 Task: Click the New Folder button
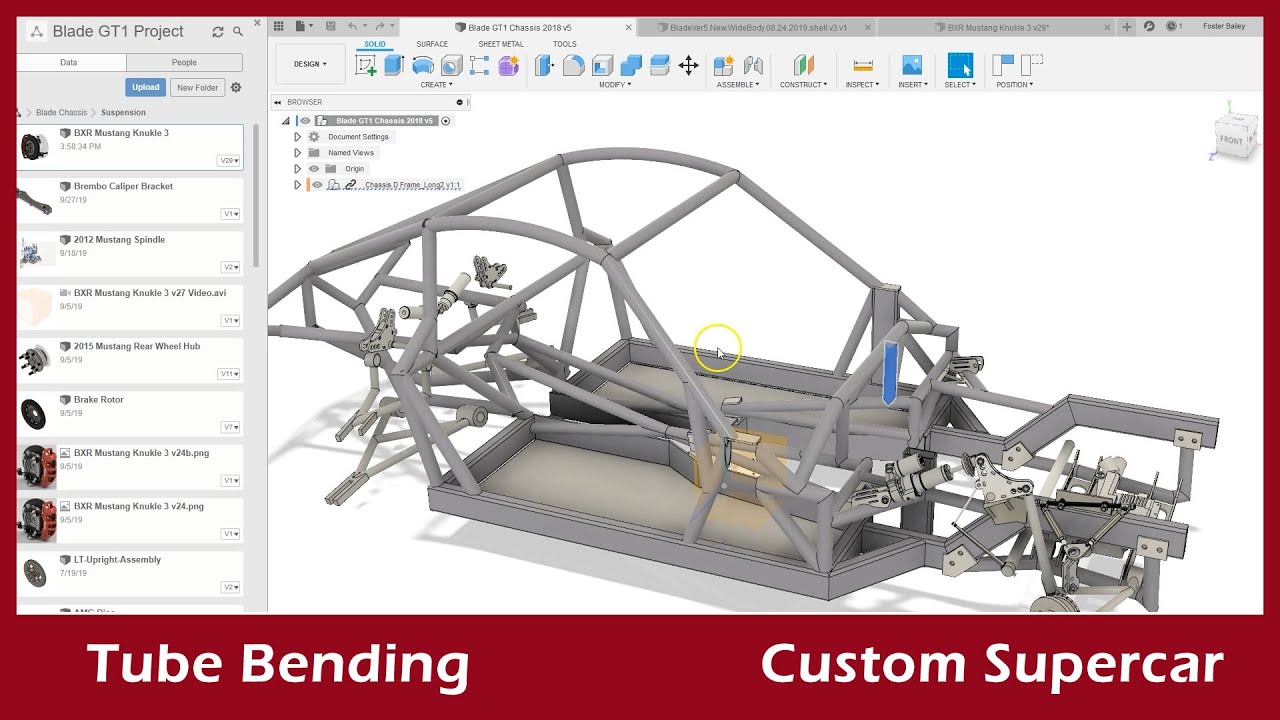tap(198, 88)
